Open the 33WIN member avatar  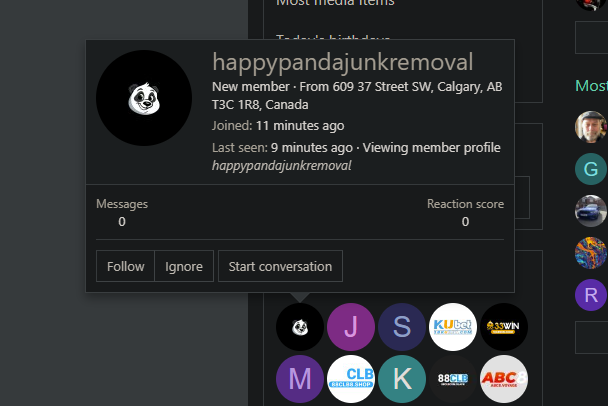(x=504, y=327)
